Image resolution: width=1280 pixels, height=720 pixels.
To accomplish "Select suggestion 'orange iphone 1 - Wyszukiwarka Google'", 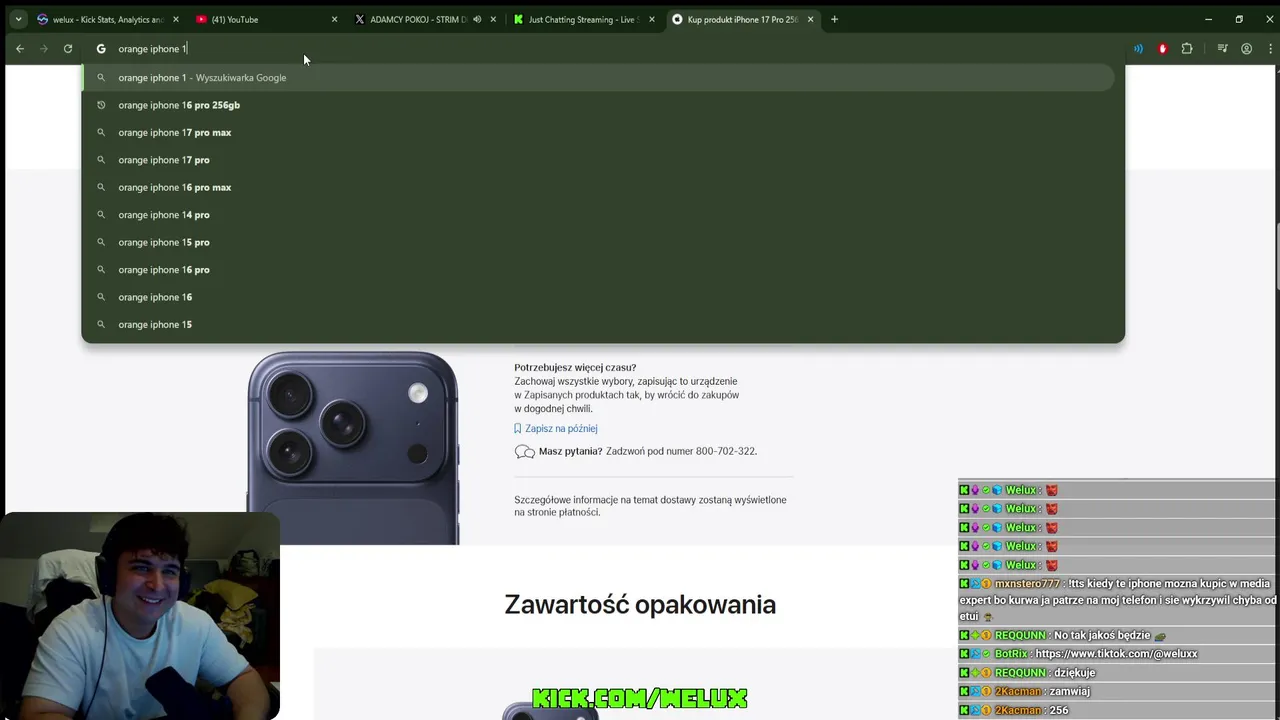I will [598, 77].
